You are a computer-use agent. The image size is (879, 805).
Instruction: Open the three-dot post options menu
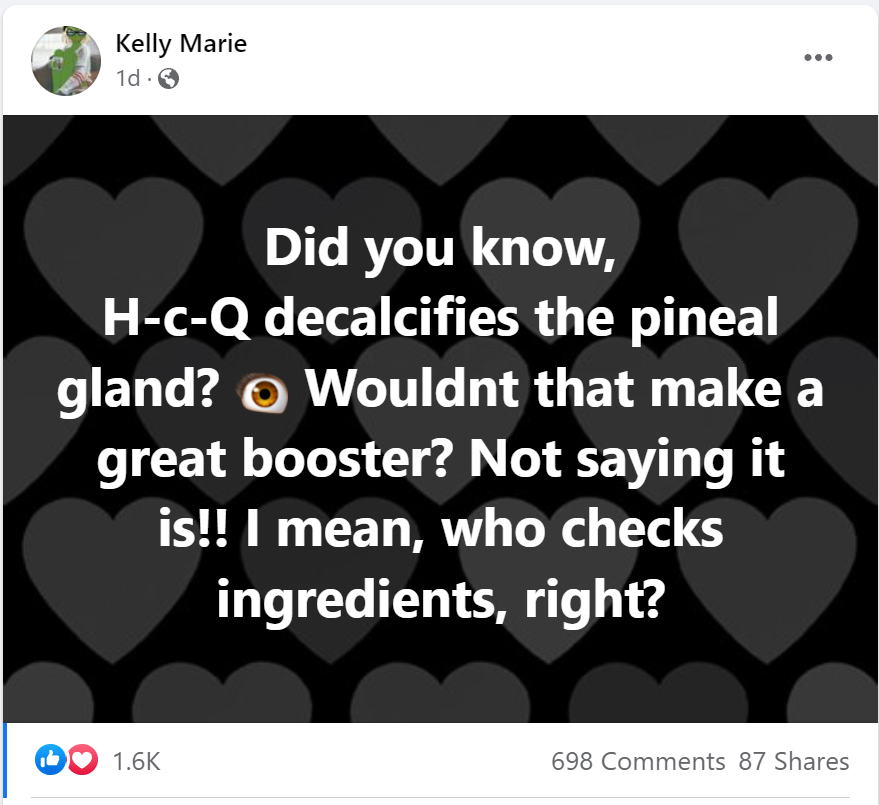pyautogui.click(x=817, y=58)
